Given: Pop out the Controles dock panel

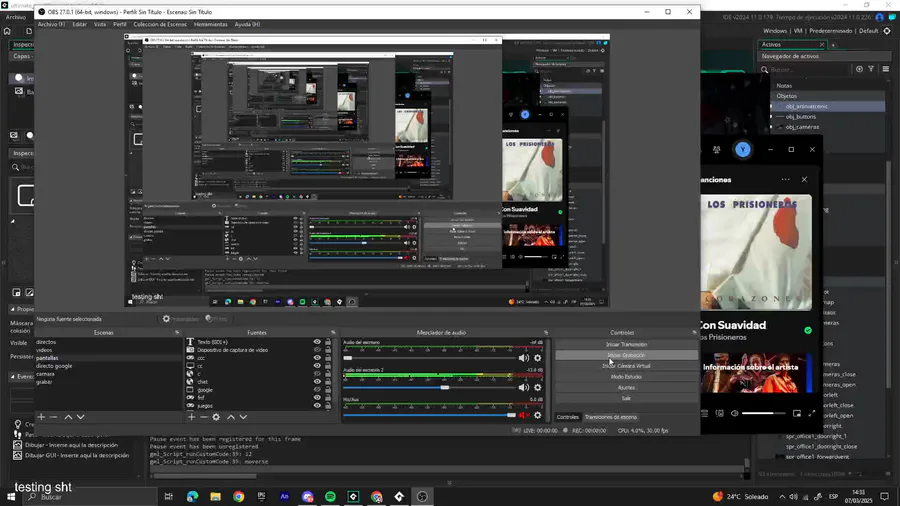Looking at the screenshot, I should 695,333.
